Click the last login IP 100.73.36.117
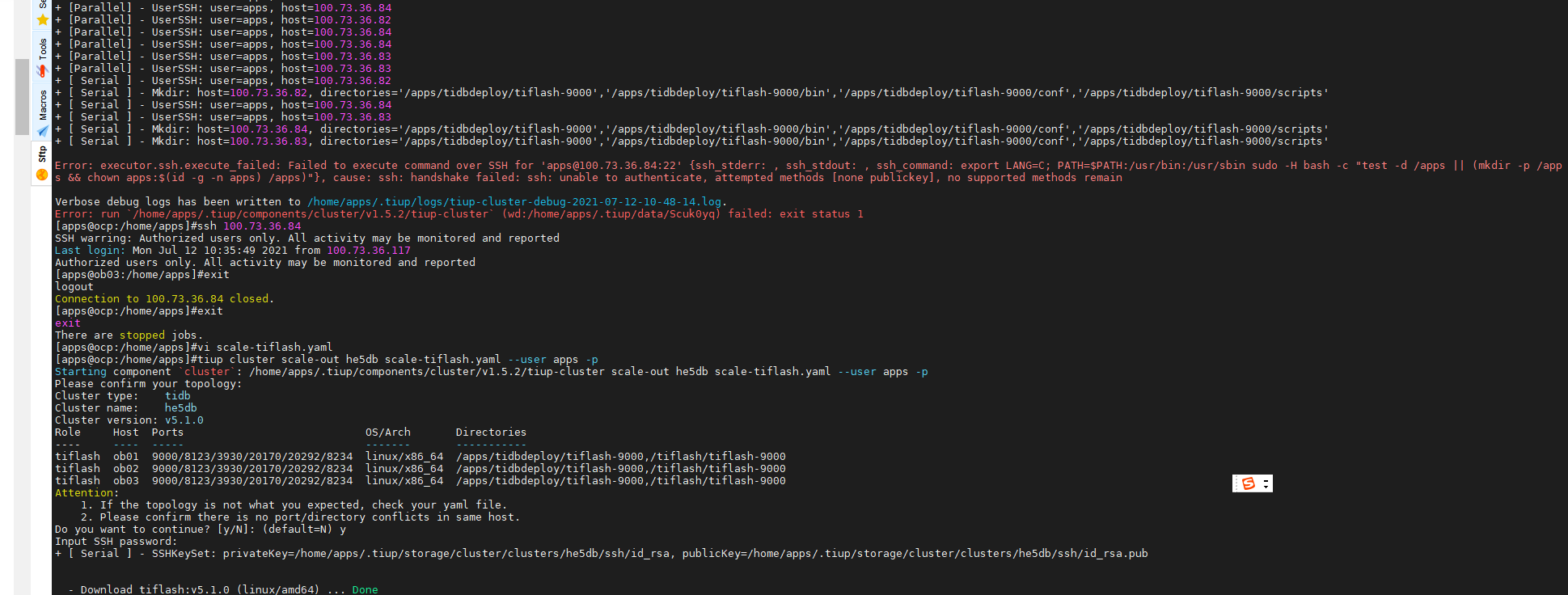Screen dimensions: 1568x595 pyautogui.click(x=369, y=251)
